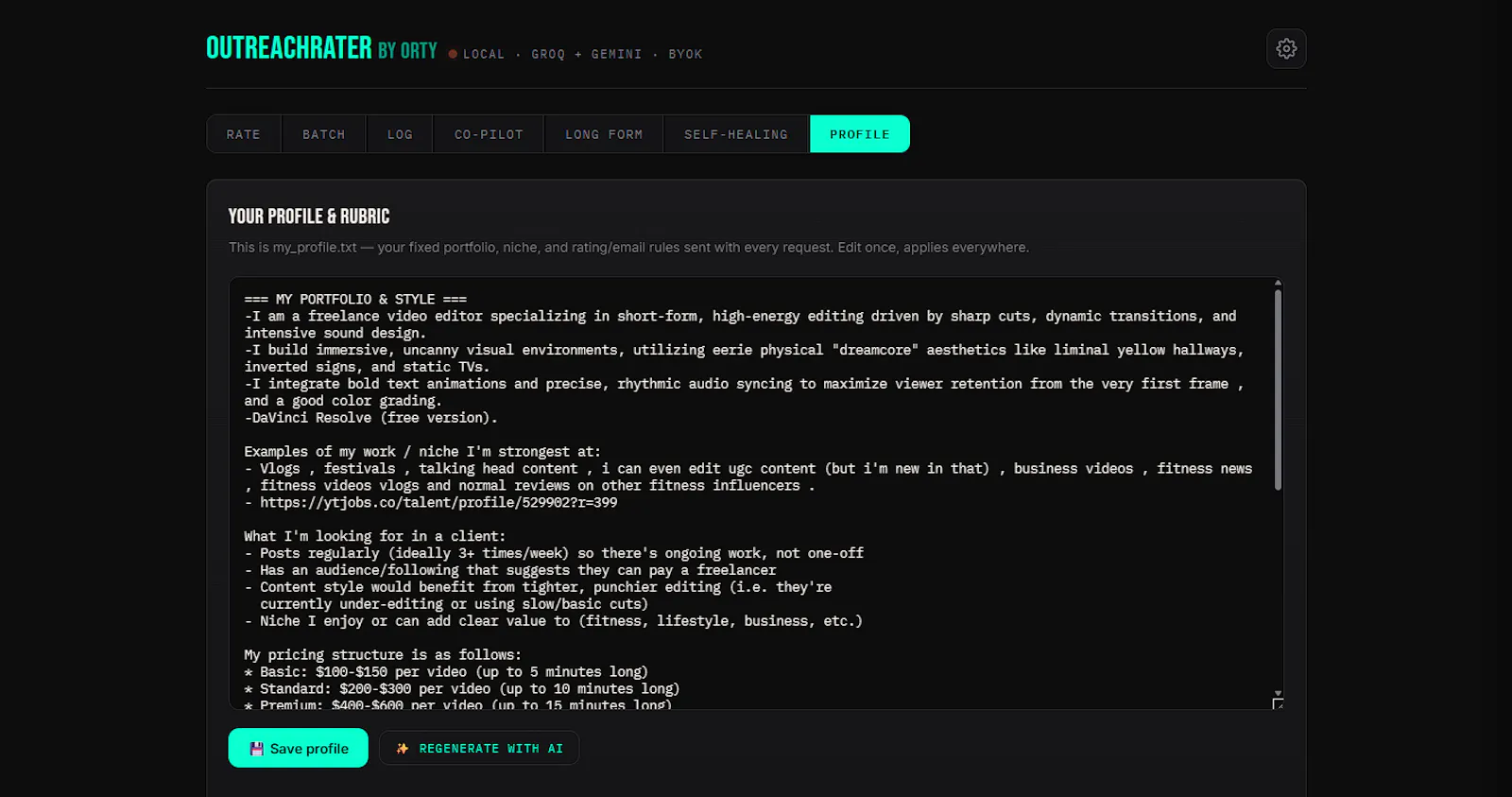Viewport: 1512px width, 797px height.
Task: Click the profile textarea scrollbar thumb
Action: [1278, 390]
